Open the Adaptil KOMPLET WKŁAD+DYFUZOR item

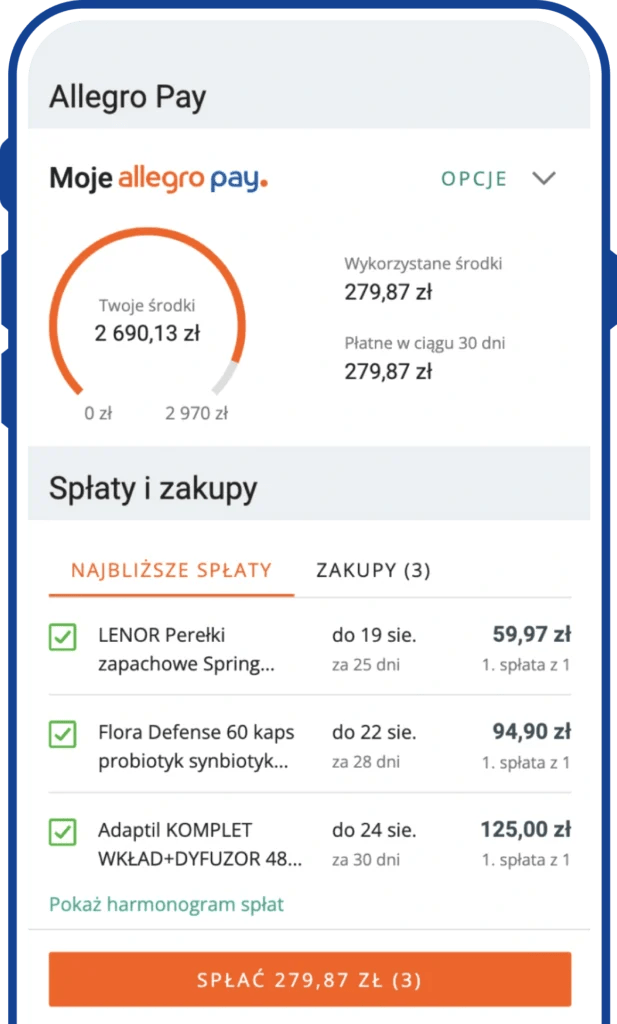(x=200, y=844)
